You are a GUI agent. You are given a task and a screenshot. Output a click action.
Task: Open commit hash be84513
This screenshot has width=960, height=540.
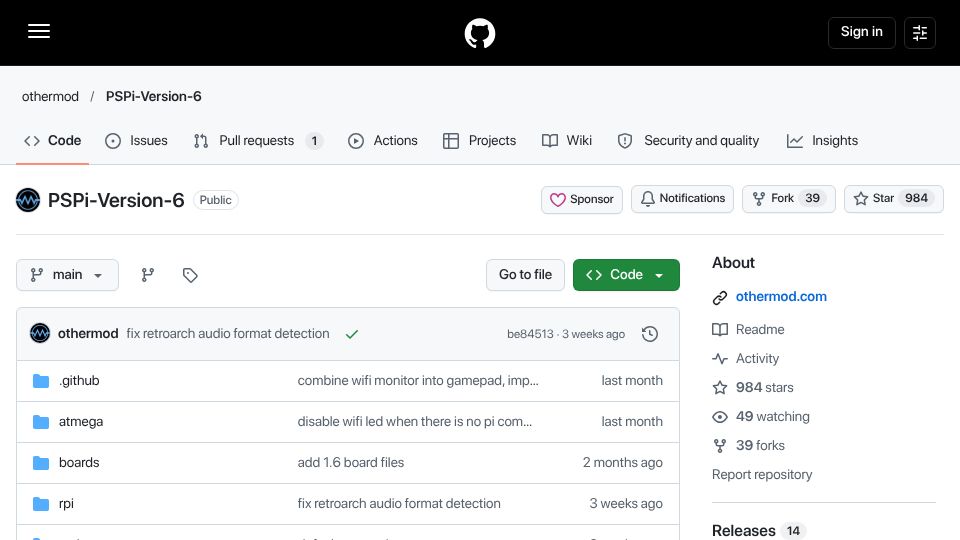click(x=530, y=334)
